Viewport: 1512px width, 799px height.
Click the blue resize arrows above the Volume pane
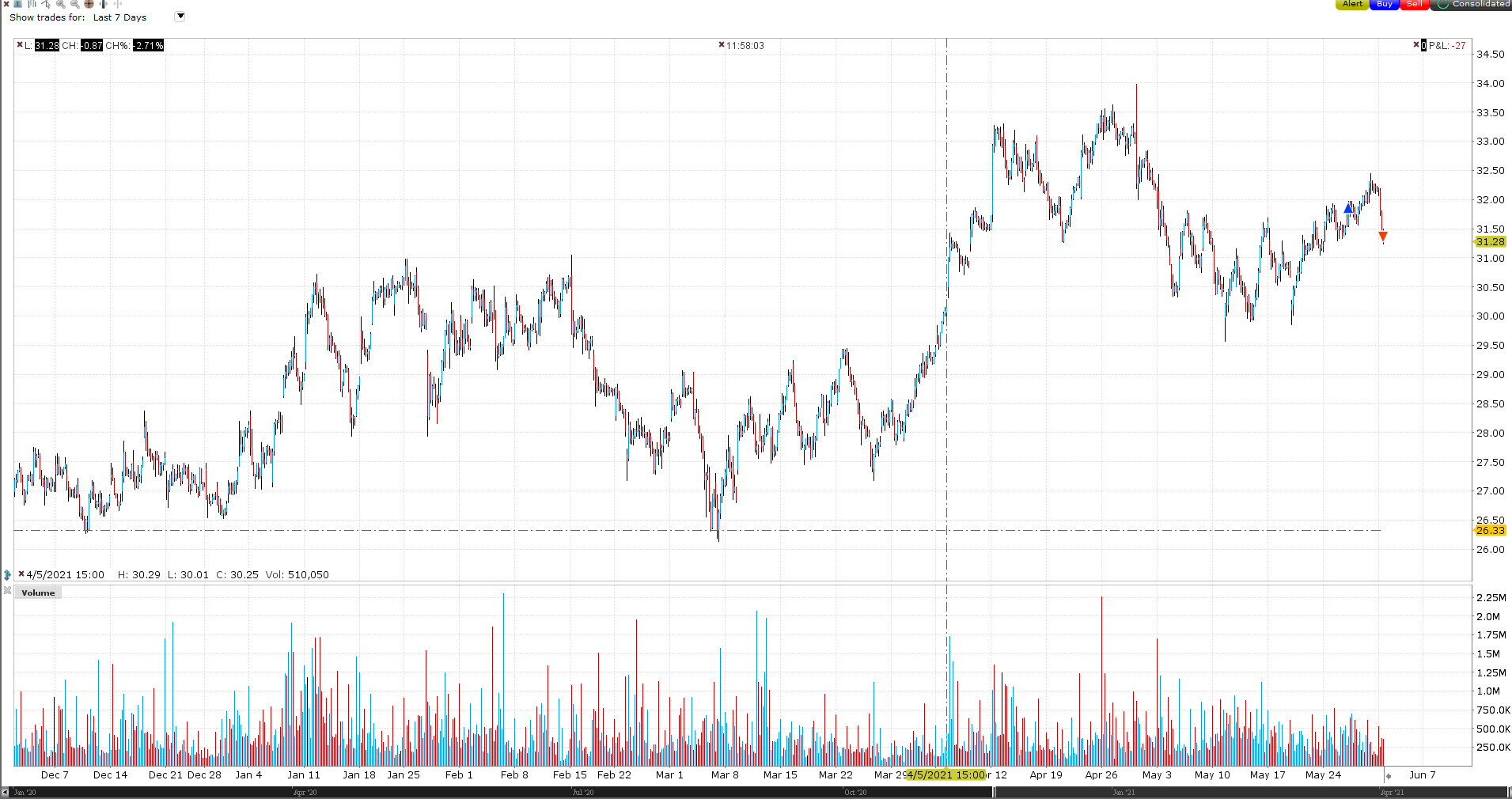pyautogui.click(x=7, y=575)
